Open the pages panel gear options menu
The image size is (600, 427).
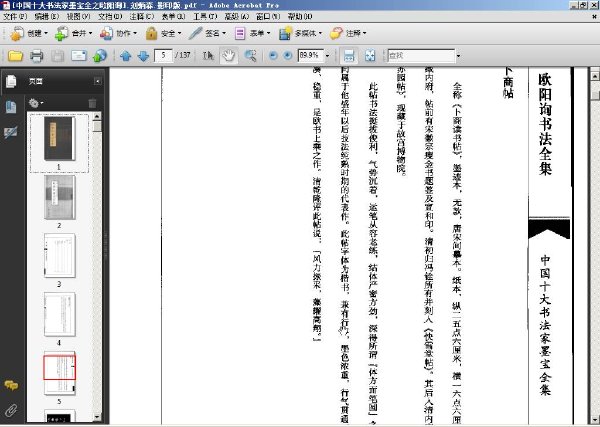coord(36,103)
